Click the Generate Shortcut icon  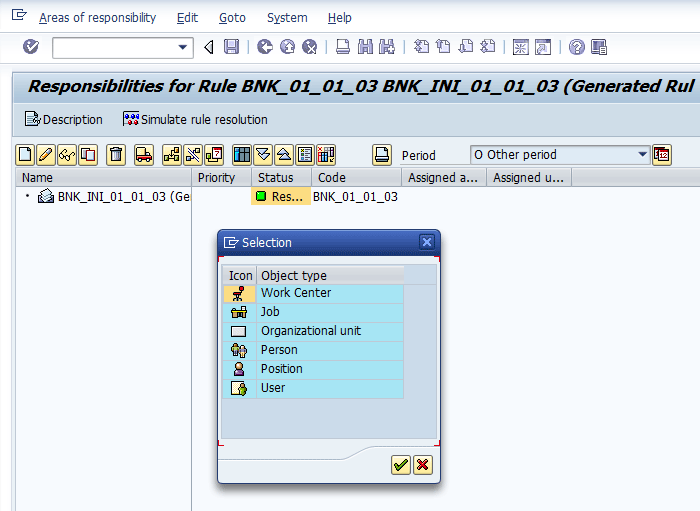543,46
